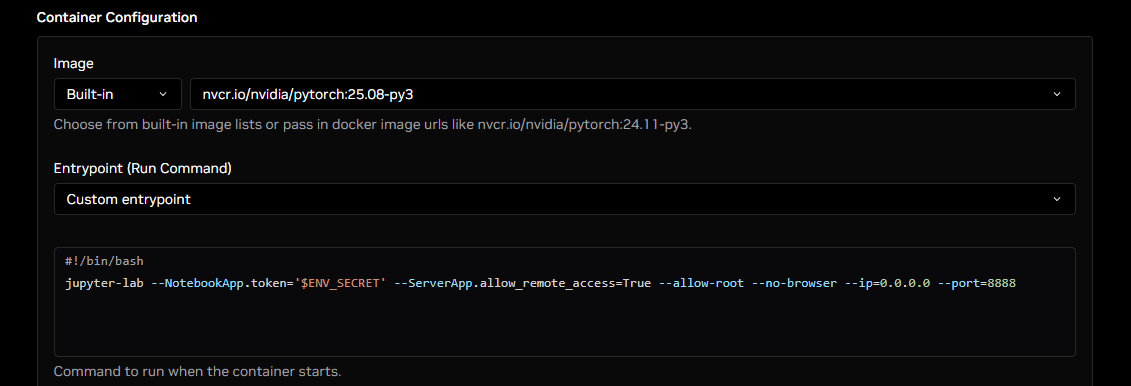This screenshot has width=1131, height=386.
Task: Click inside the entrypoint command editor
Action: pos(565,302)
